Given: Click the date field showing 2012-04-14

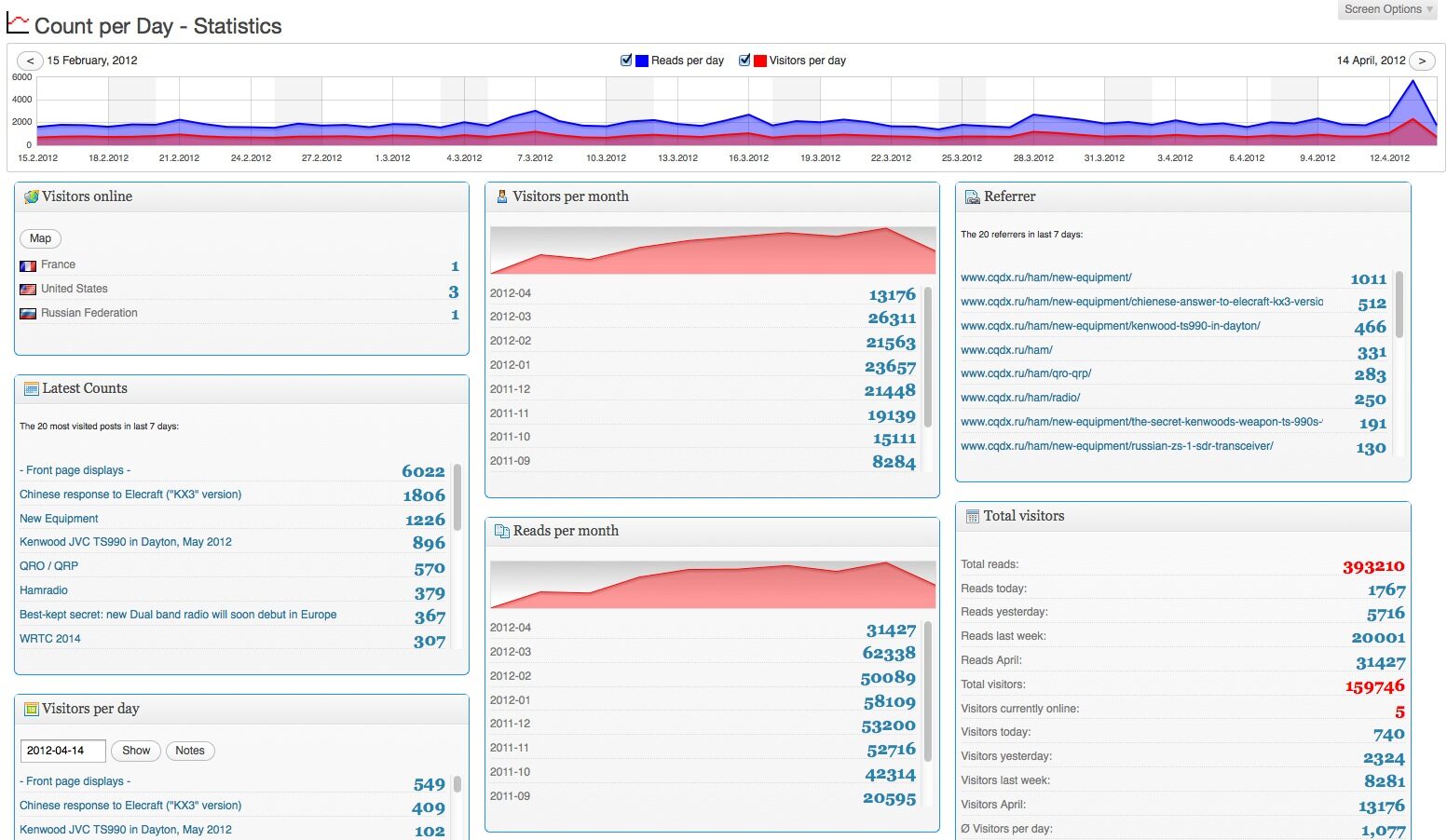Looking at the screenshot, I should (x=62, y=751).
